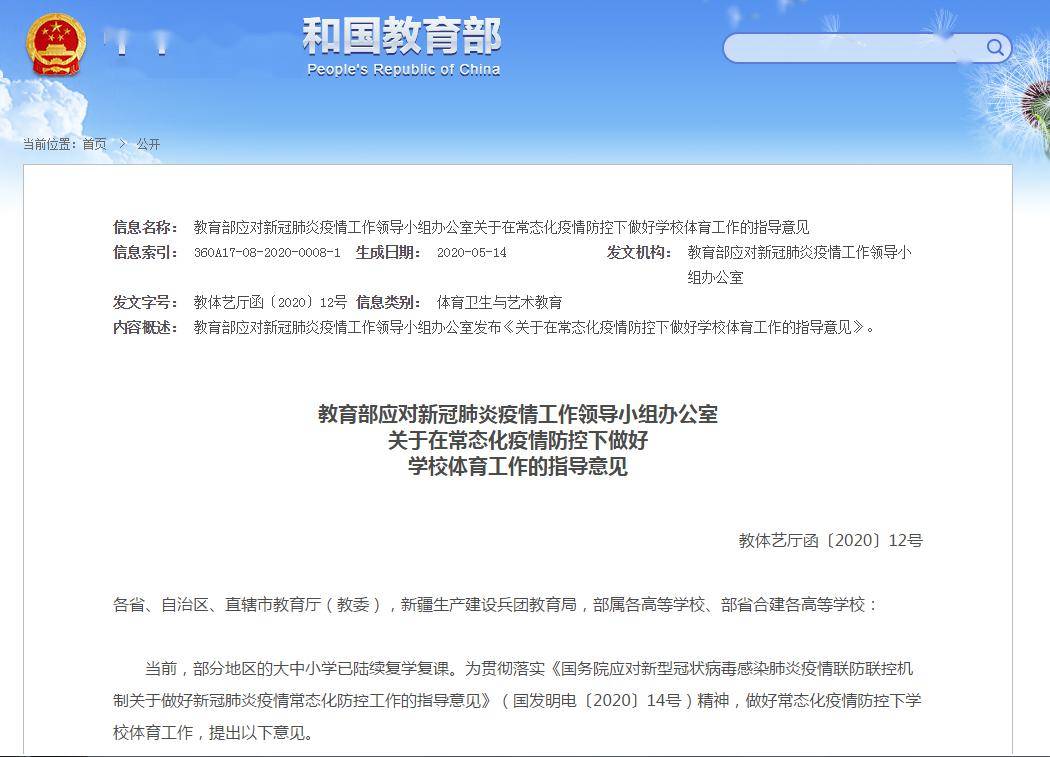The height and width of the screenshot is (757, 1050).
Task: Click the 当前位置 breadcrumb bar
Action: pos(48,144)
